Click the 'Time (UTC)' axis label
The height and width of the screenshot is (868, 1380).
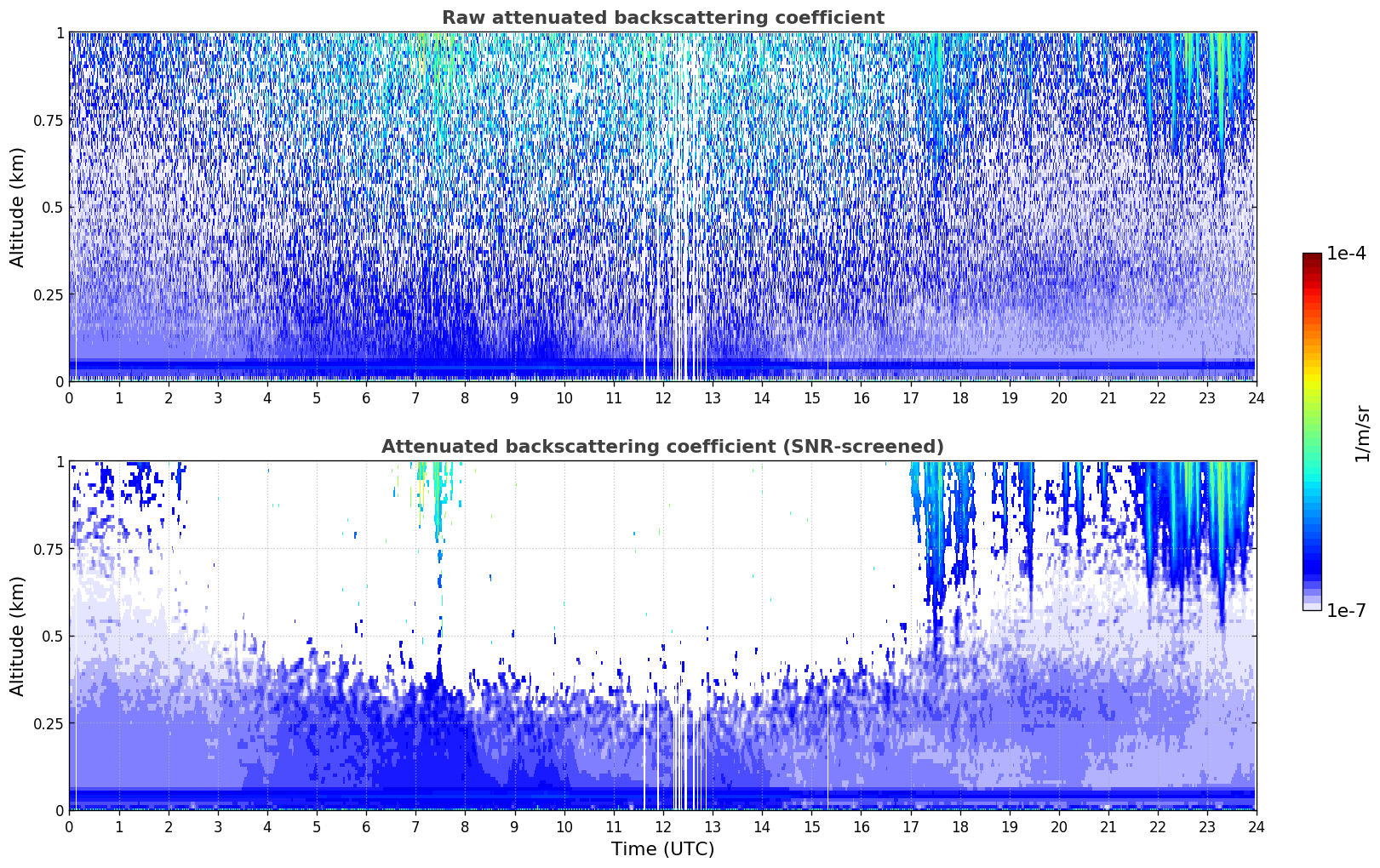pyautogui.click(x=662, y=849)
